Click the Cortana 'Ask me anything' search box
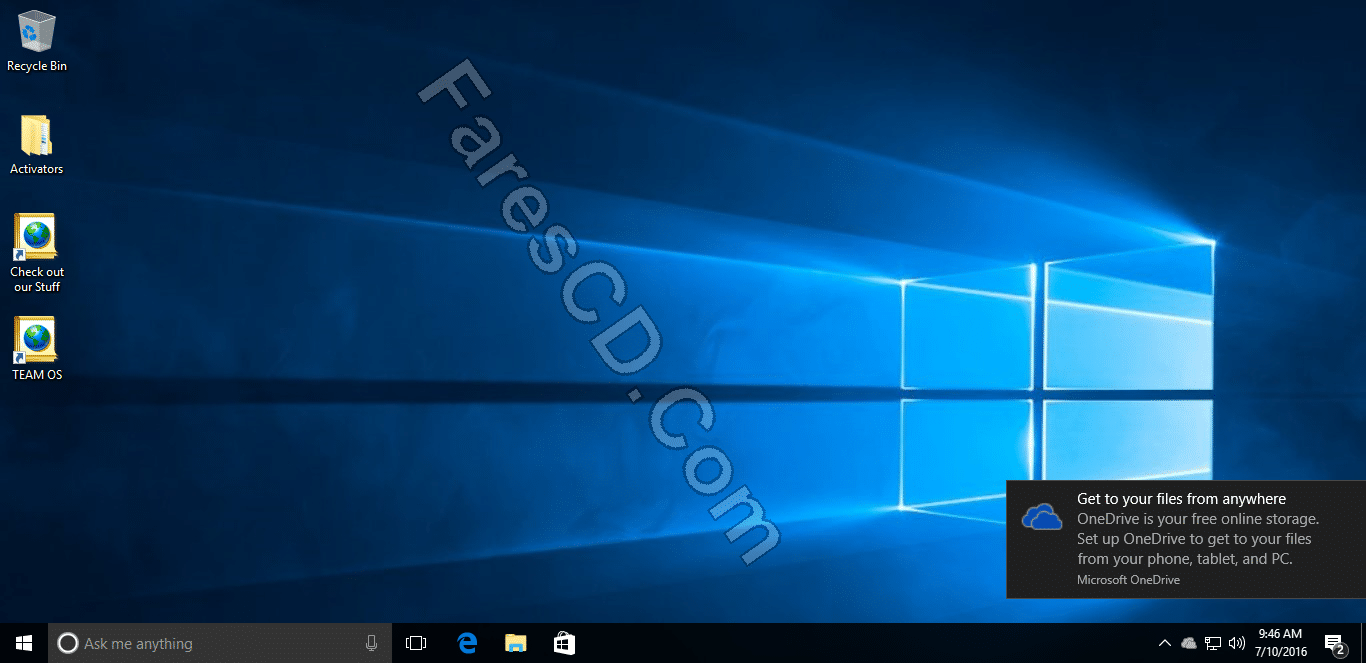This screenshot has height=663, width=1366. 220,643
